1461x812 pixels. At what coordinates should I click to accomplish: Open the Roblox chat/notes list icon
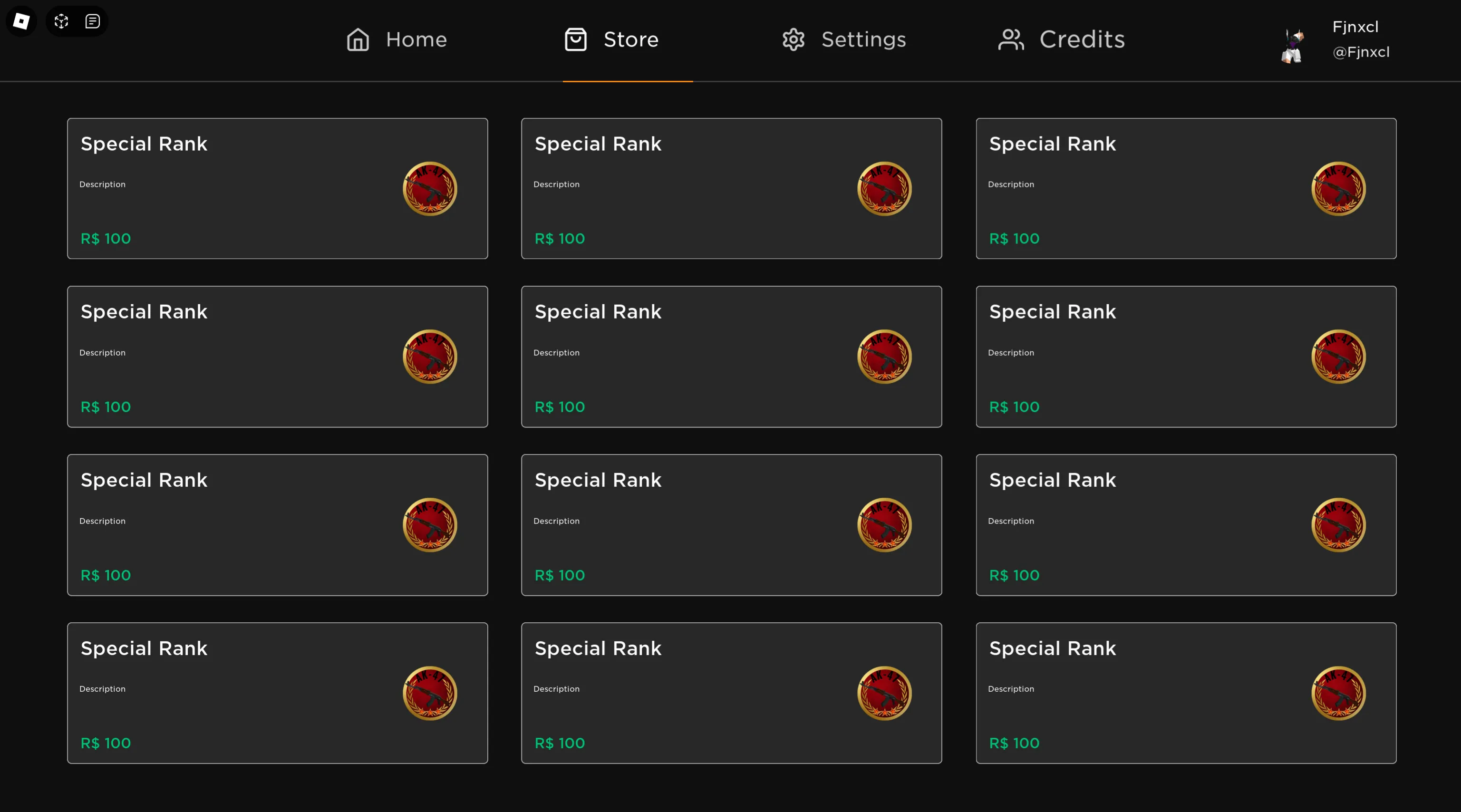pyautogui.click(x=92, y=21)
